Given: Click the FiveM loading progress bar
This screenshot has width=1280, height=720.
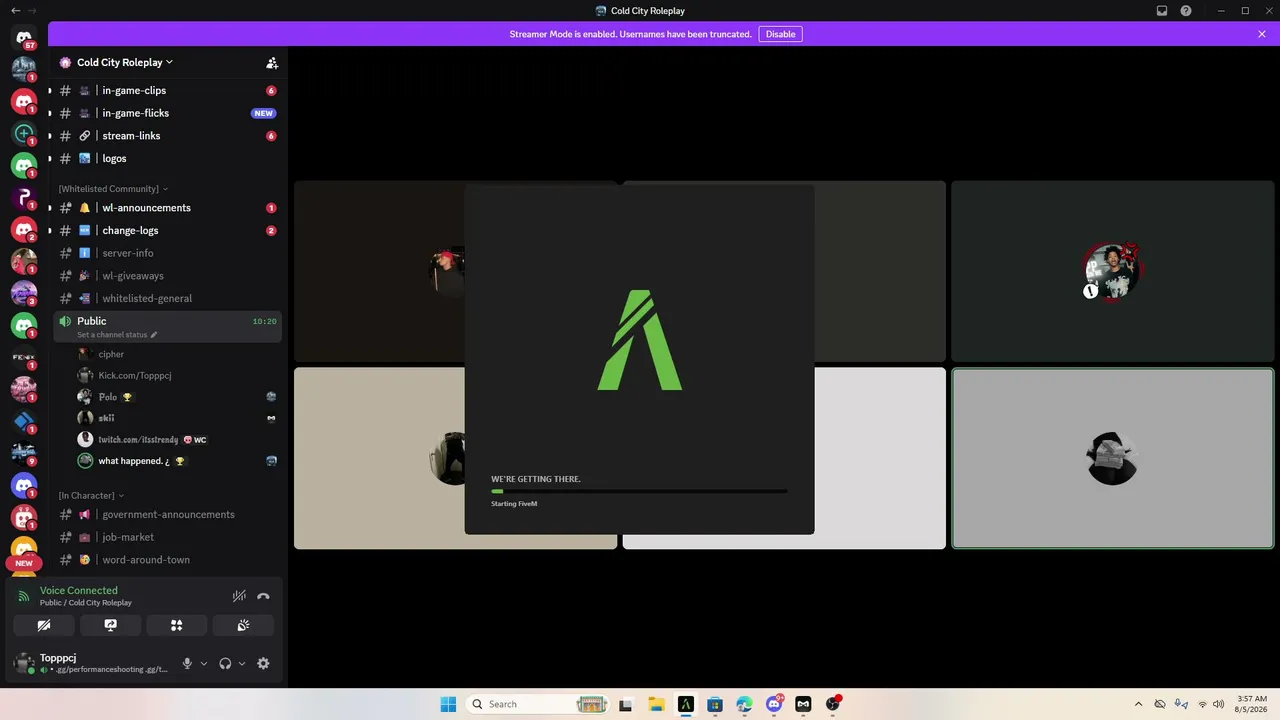Looking at the screenshot, I should (639, 491).
